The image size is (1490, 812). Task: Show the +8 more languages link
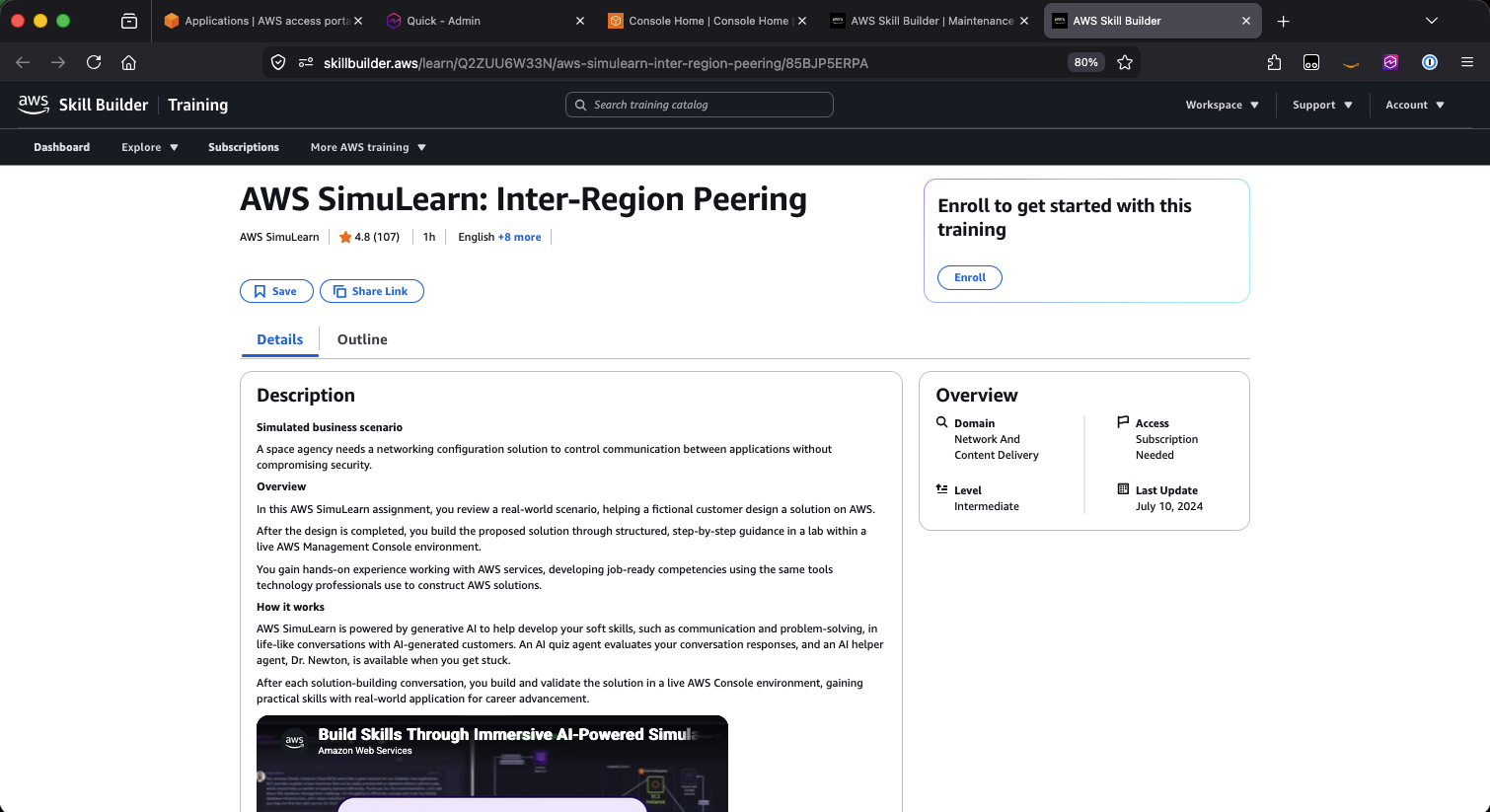[x=520, y=237]
